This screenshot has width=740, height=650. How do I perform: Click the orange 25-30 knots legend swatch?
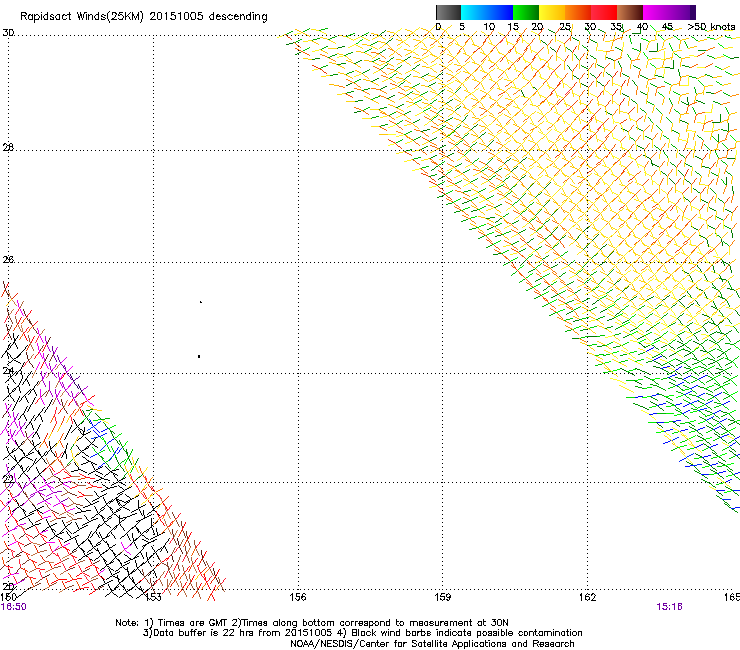[578, 12]
